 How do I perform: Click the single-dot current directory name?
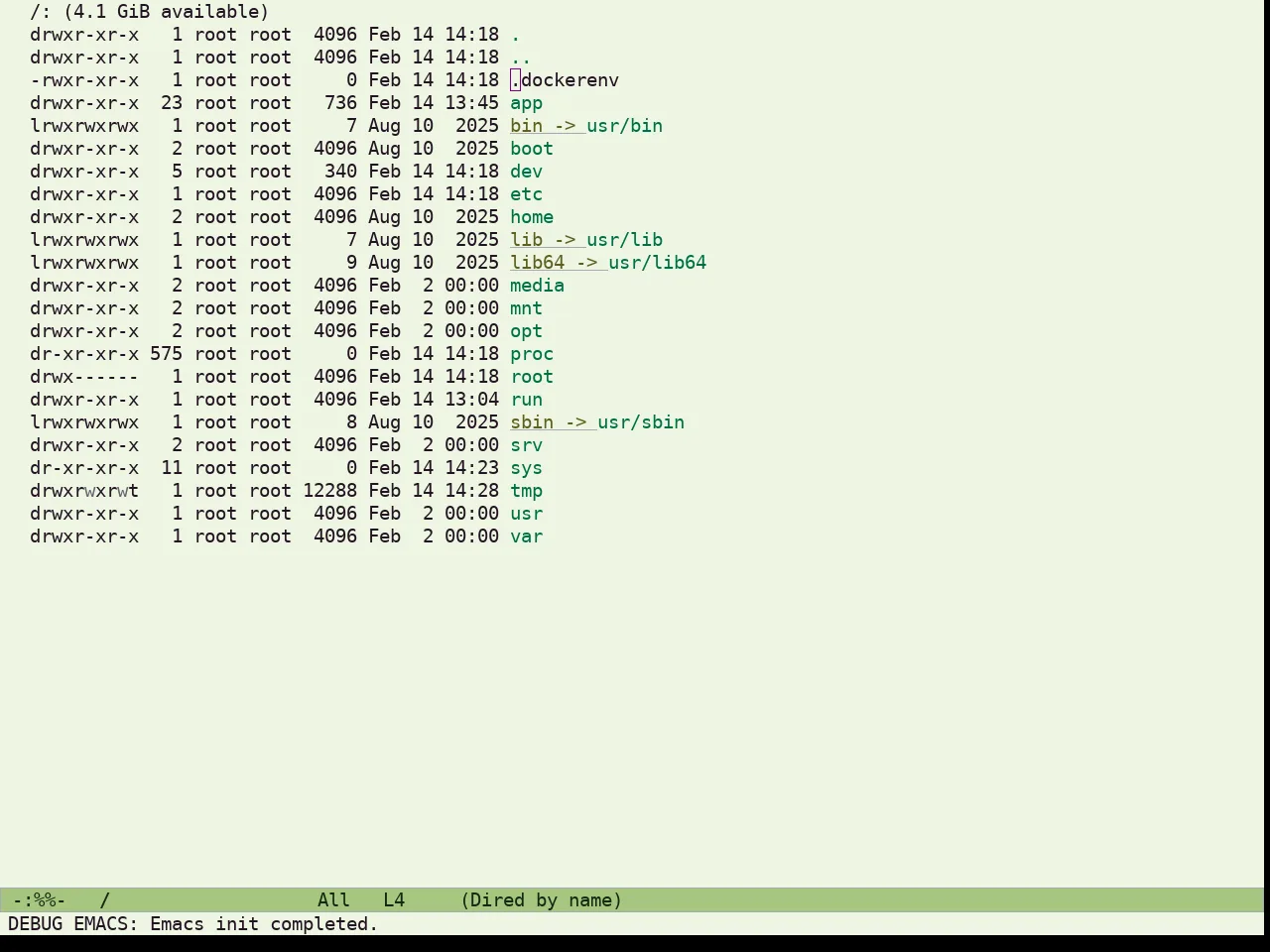point(515,35)
